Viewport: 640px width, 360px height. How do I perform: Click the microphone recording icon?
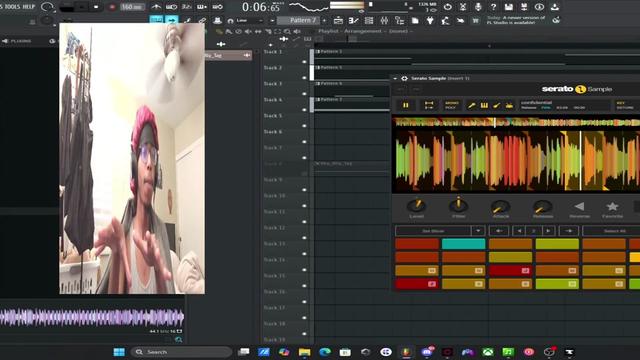478,7
